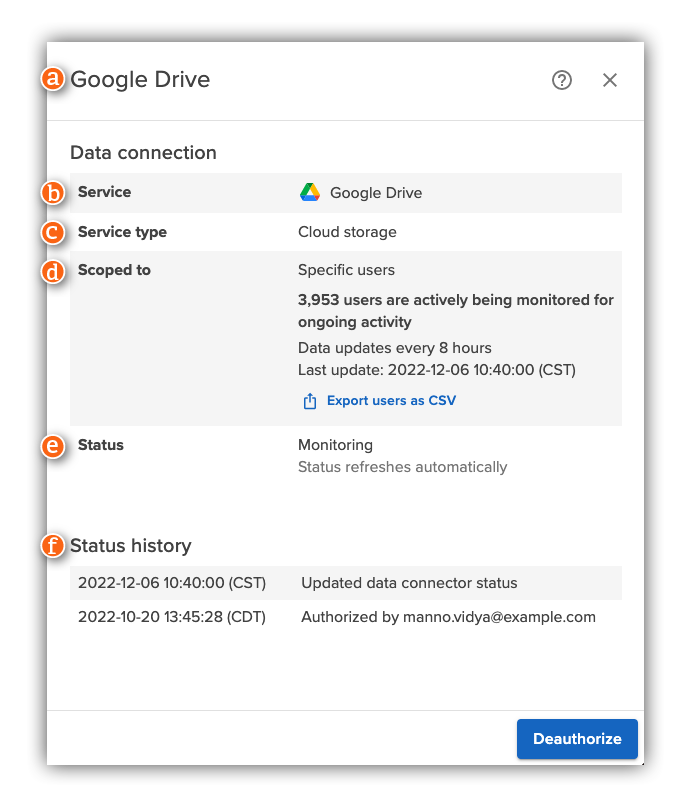Click the Status row label

(101, 445)
